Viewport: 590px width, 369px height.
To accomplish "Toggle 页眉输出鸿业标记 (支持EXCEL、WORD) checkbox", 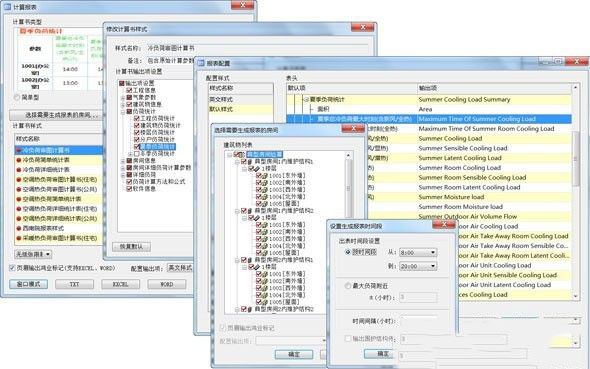I will (x=12, y=268).
